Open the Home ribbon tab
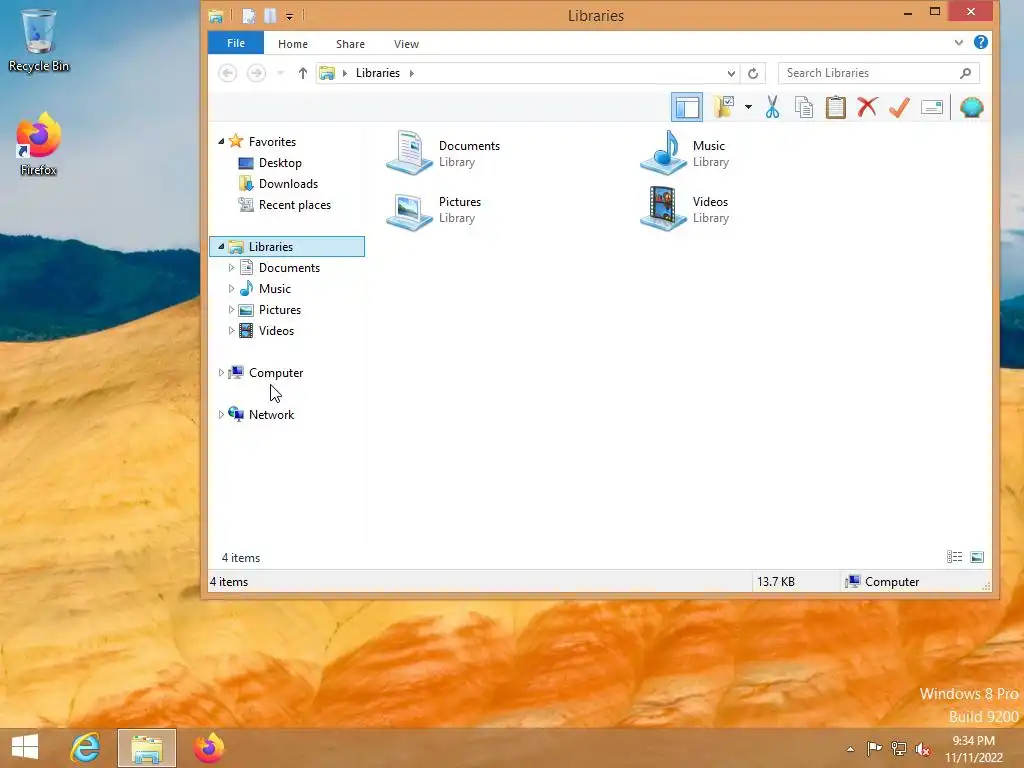Screen dimensions: 1024x768 pos(293,44)
